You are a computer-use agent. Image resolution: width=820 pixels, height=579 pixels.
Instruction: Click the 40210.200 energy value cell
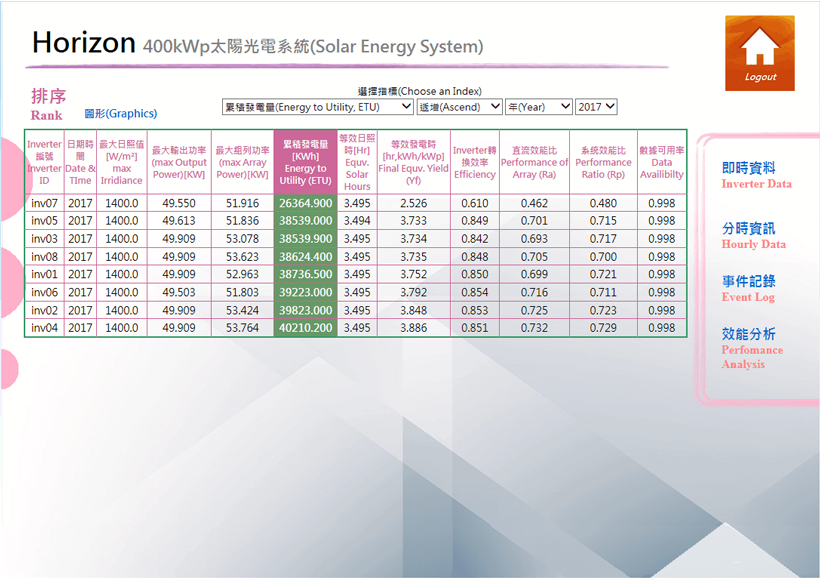[x=305, y=328]
